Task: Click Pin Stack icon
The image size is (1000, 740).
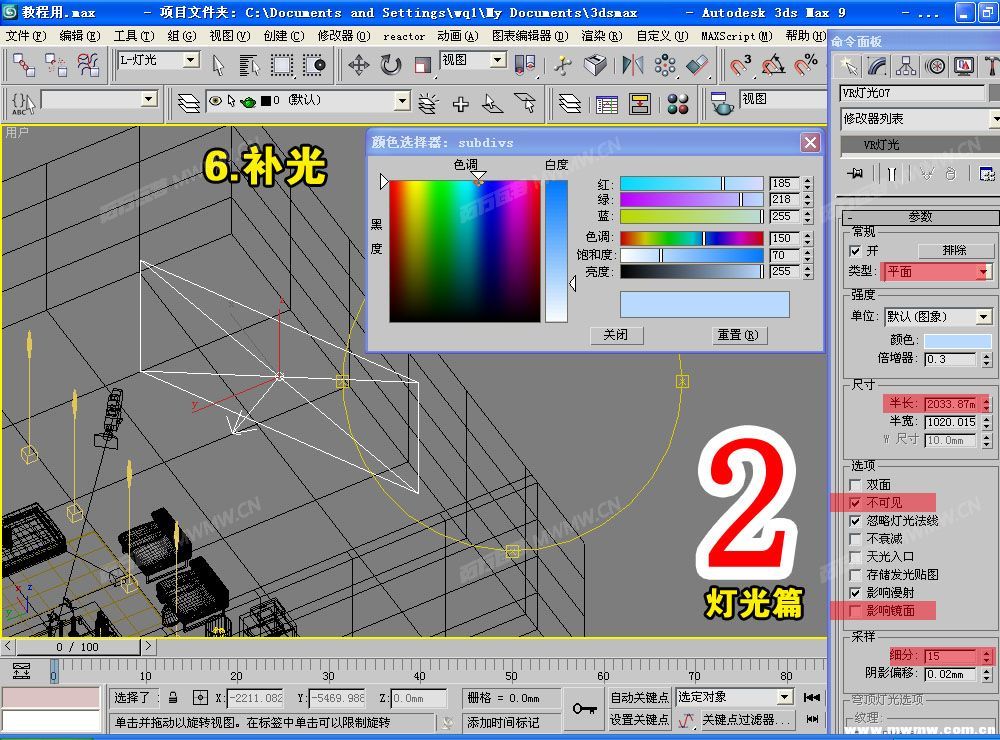Action: pyautogui.click(x=855, y=174)
